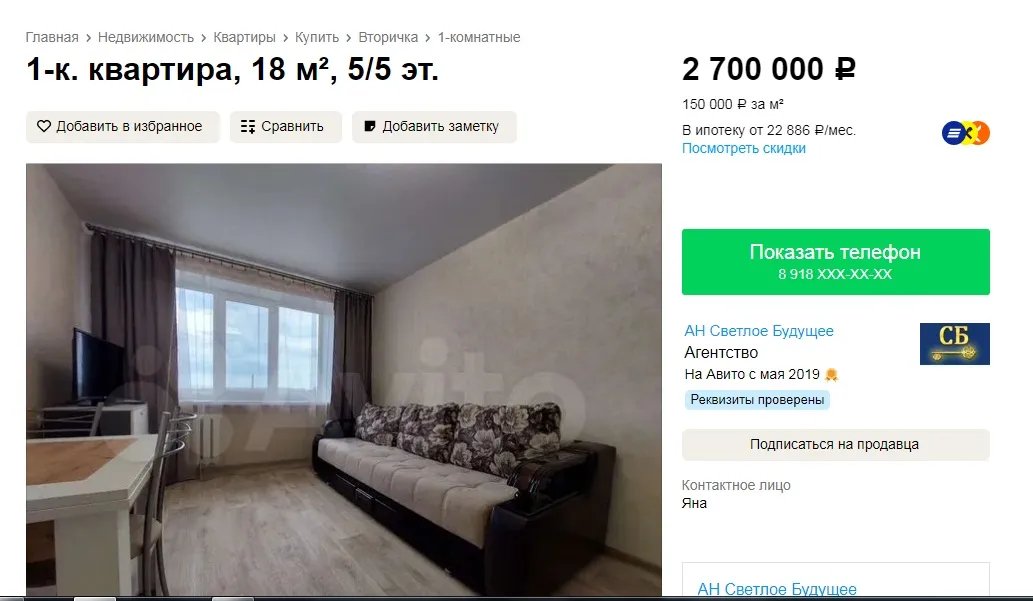Click the note icon on Добавить заметку

tap(370, 126)
